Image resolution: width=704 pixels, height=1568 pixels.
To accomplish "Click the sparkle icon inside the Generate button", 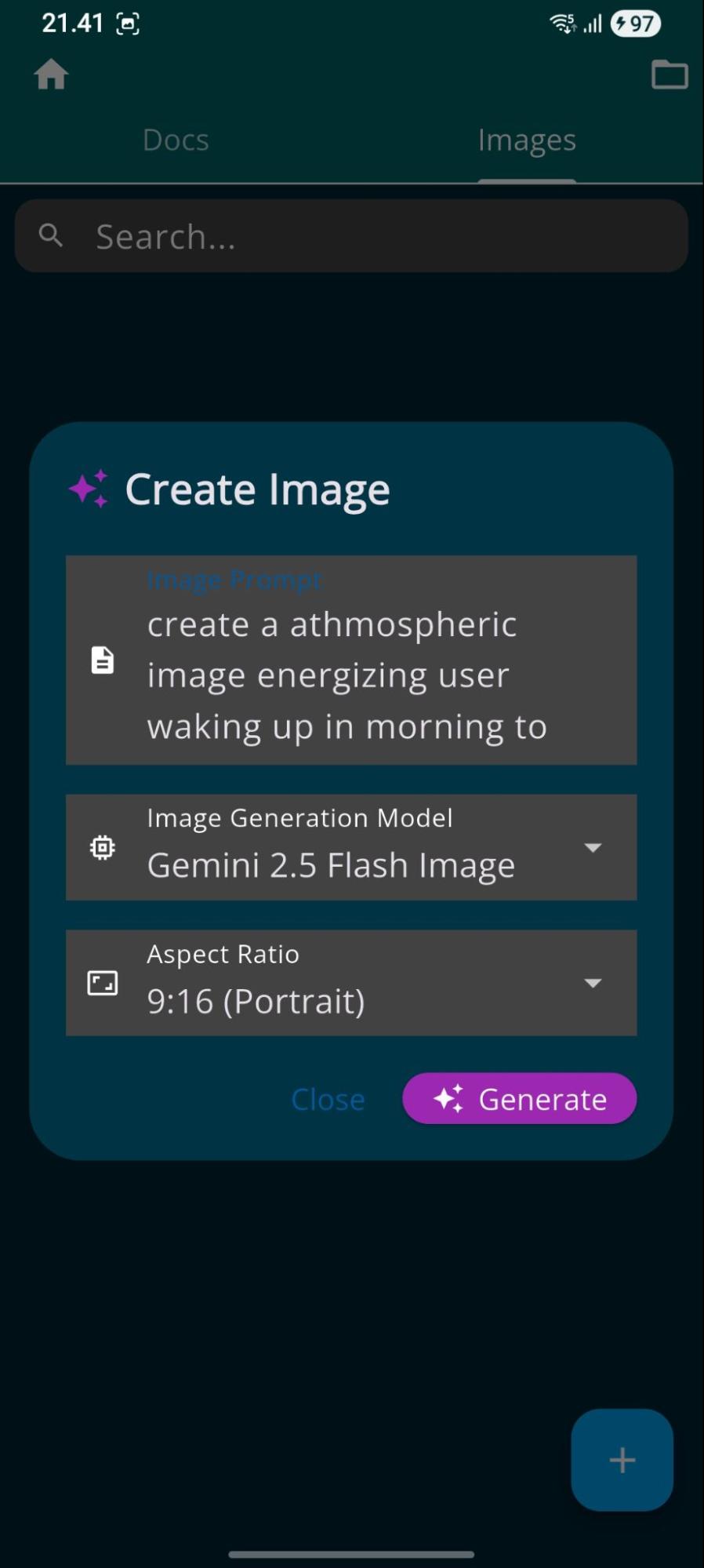I will (x=448, y=1098).
